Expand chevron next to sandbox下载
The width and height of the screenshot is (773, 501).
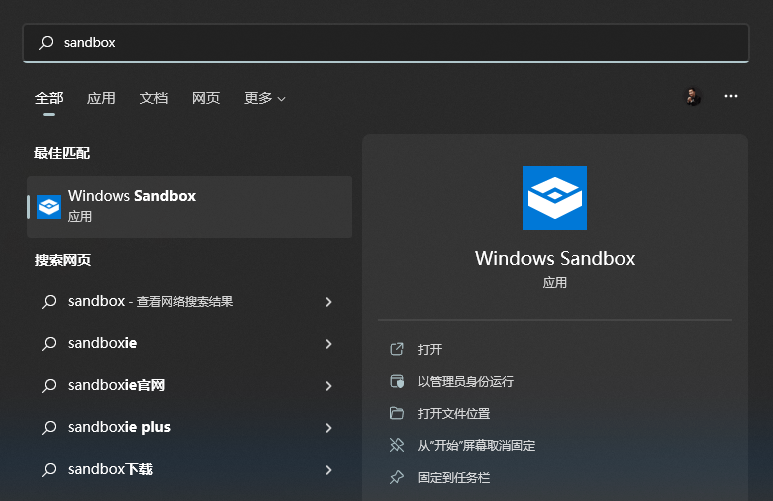coord(328,470)
